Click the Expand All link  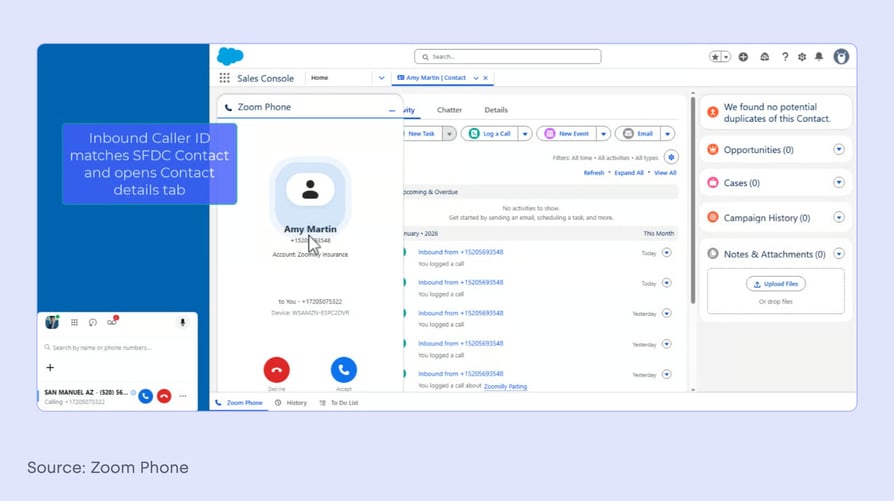629,173
